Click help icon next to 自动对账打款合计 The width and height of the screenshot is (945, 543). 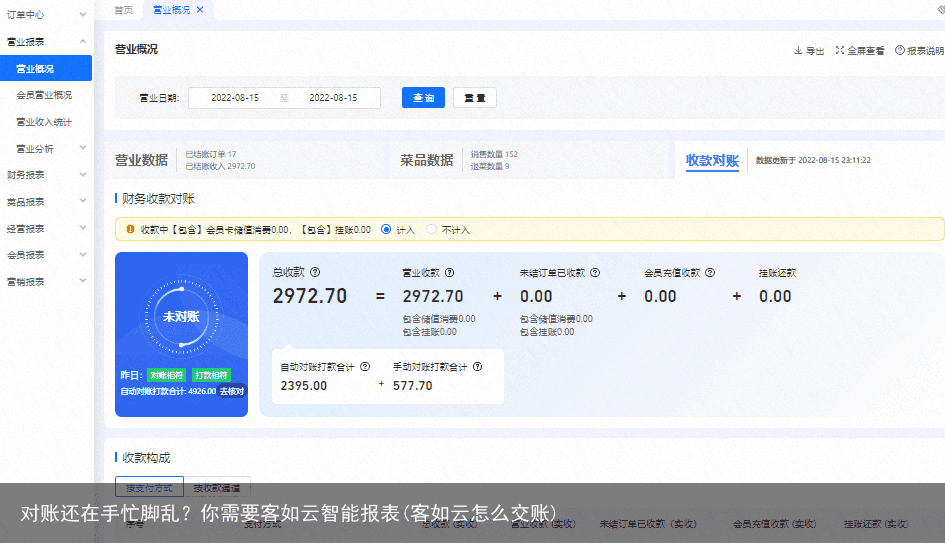(x=365, y=366)
